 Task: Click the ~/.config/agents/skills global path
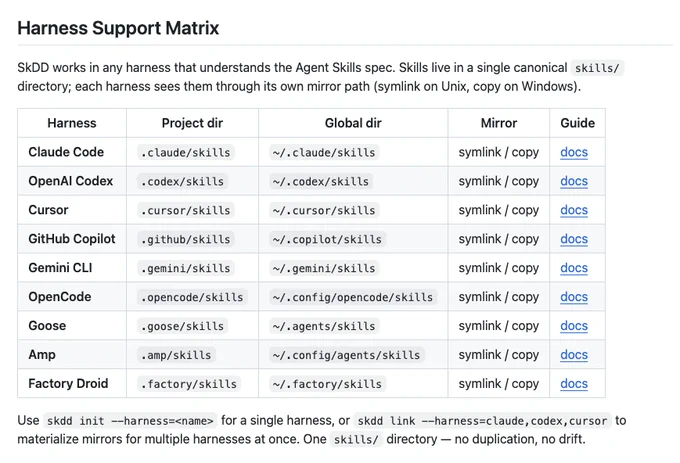click(347, 355)
